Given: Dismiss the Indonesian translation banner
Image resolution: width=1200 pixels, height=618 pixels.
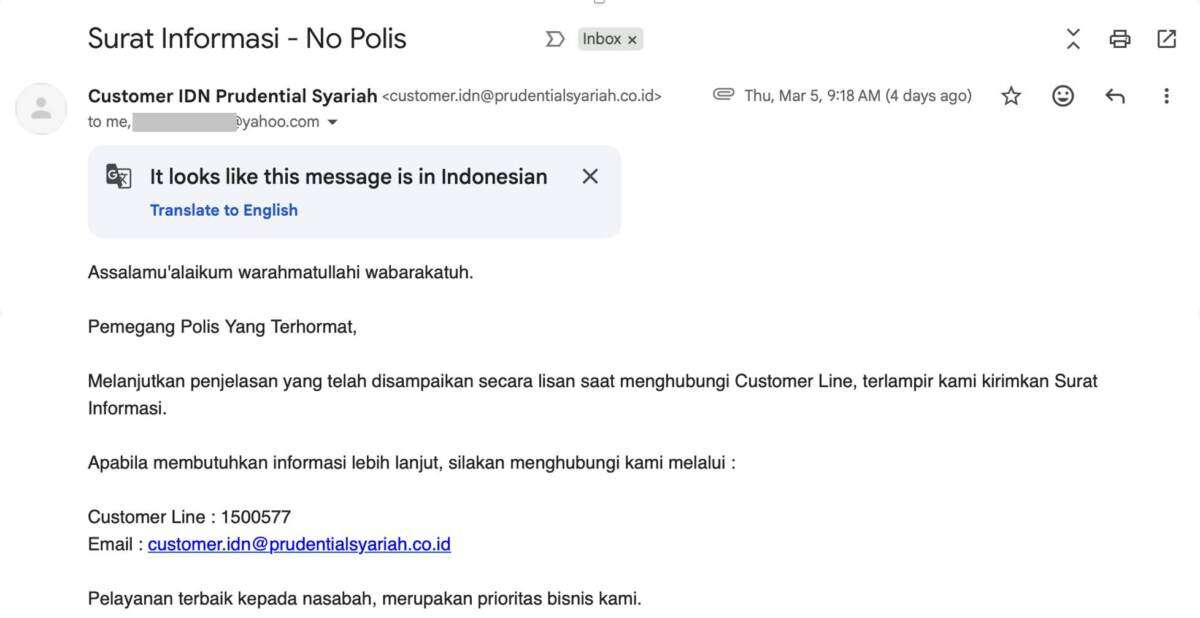Looking at the screenshot, I should 590,177.
